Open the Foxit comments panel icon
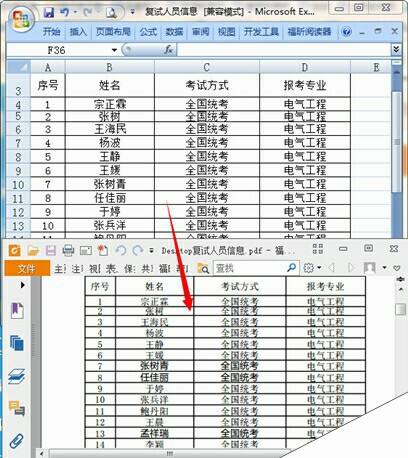Image resolution: width=408 pixels, height=458 pixels. pos(17,408)
